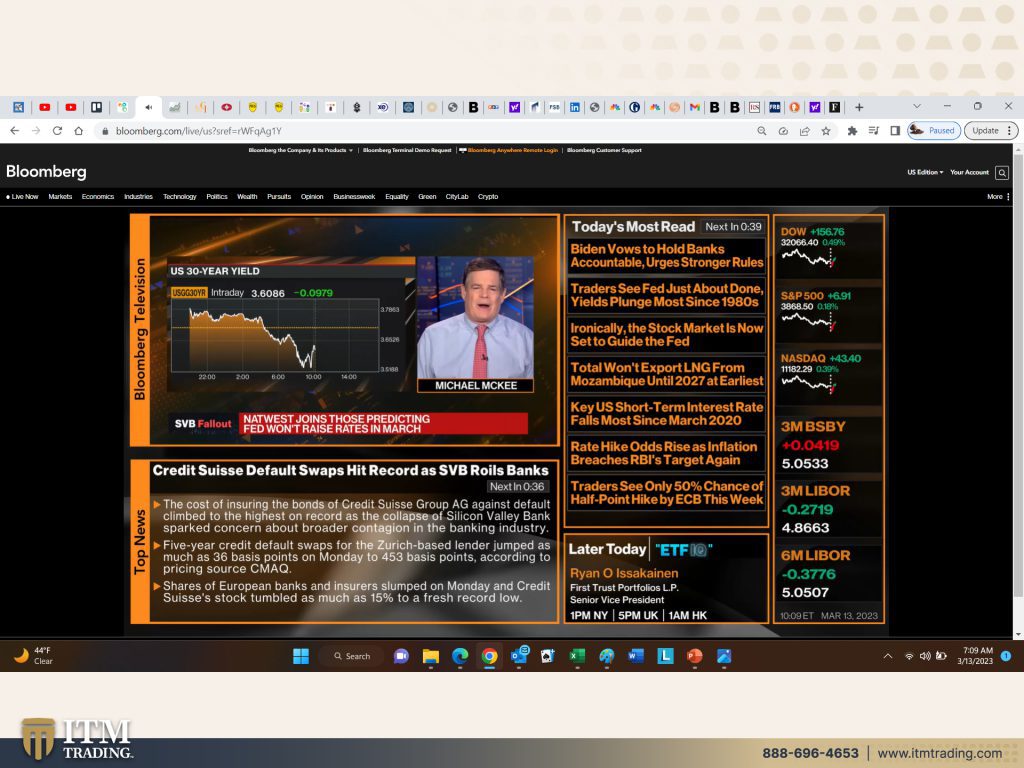Screen dimensions: 1024x768
Task: Switch to the first YouTube tab
Action: click(x=44, y=107)
